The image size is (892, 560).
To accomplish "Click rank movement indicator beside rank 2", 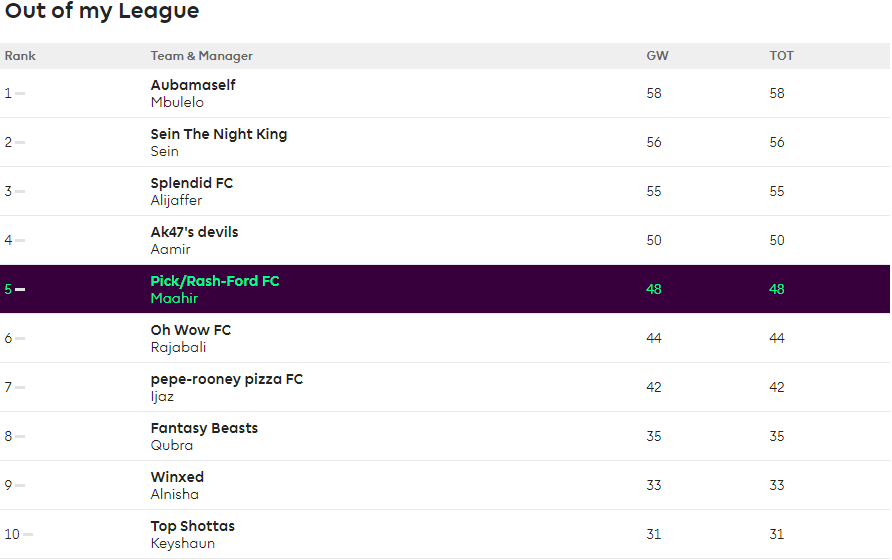I will [x=20, y=142].
